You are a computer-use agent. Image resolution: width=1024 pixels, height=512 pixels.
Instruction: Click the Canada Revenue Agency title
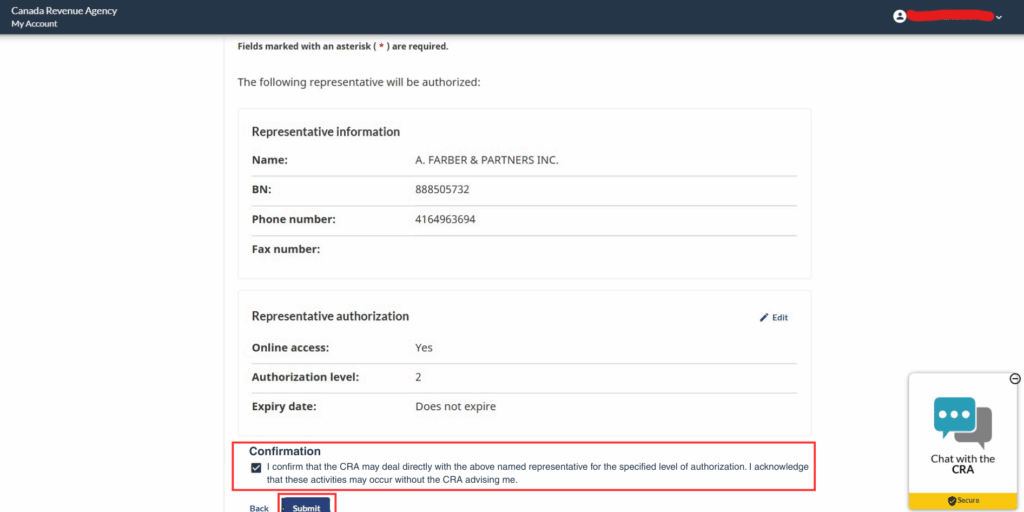pos(64,11)
